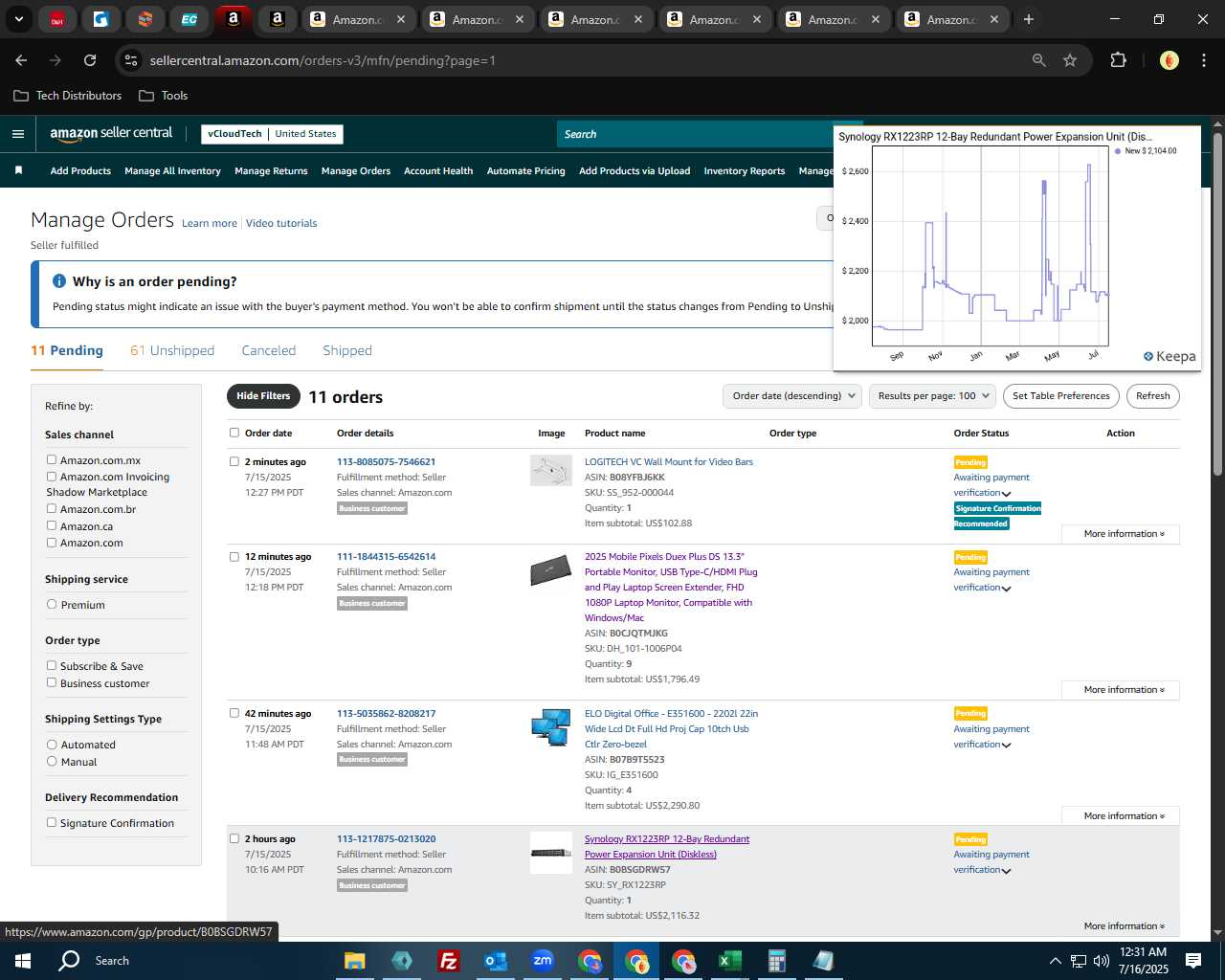The height and width of the screenshot is (980, 1225).
Task: Click the Refresh orders button
Action: (x=1153, y=396)
